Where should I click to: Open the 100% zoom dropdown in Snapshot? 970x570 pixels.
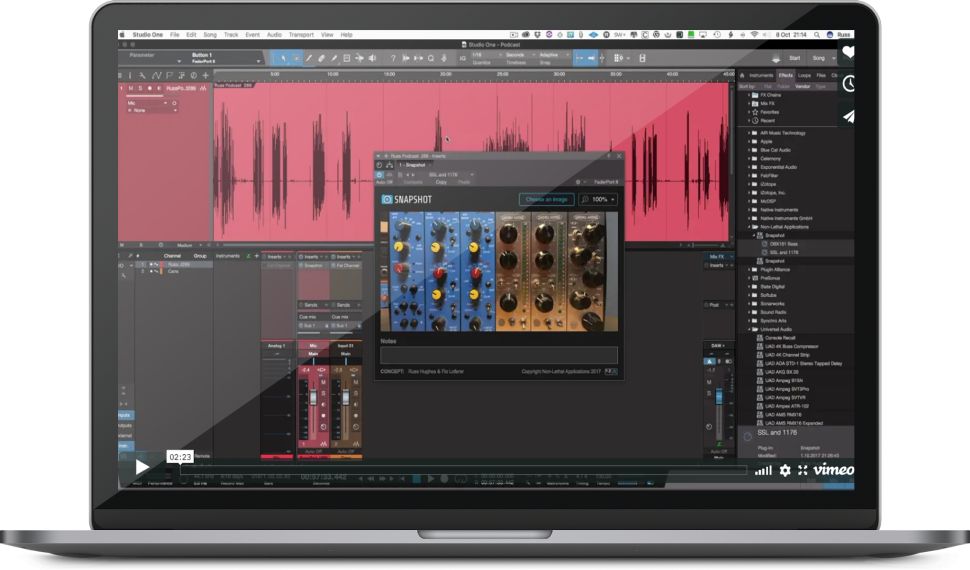click(598, 199)
